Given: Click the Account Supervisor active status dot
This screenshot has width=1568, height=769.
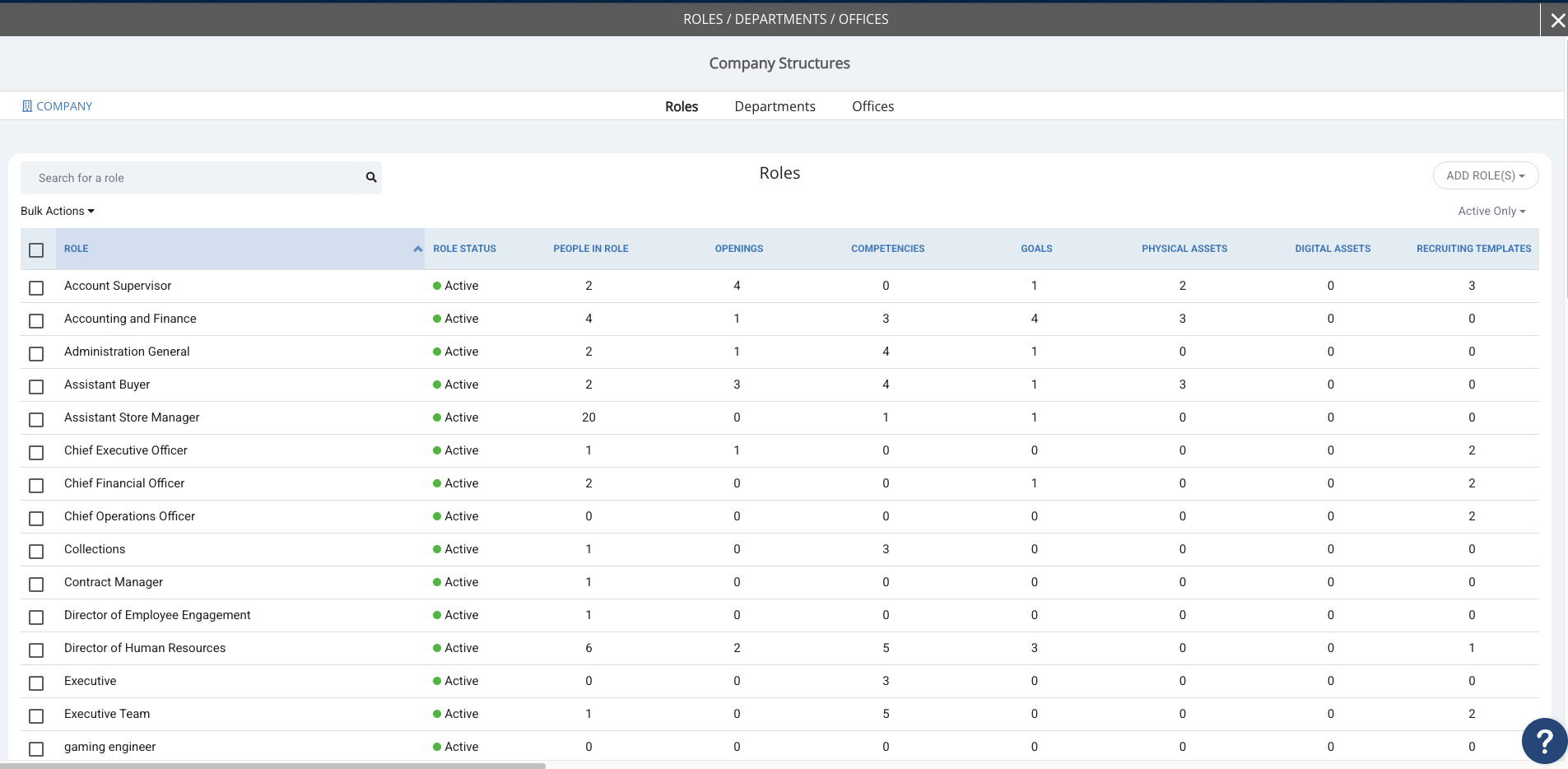Looking at the screenshot, I should pyautogui.click(x=437, y=286).
